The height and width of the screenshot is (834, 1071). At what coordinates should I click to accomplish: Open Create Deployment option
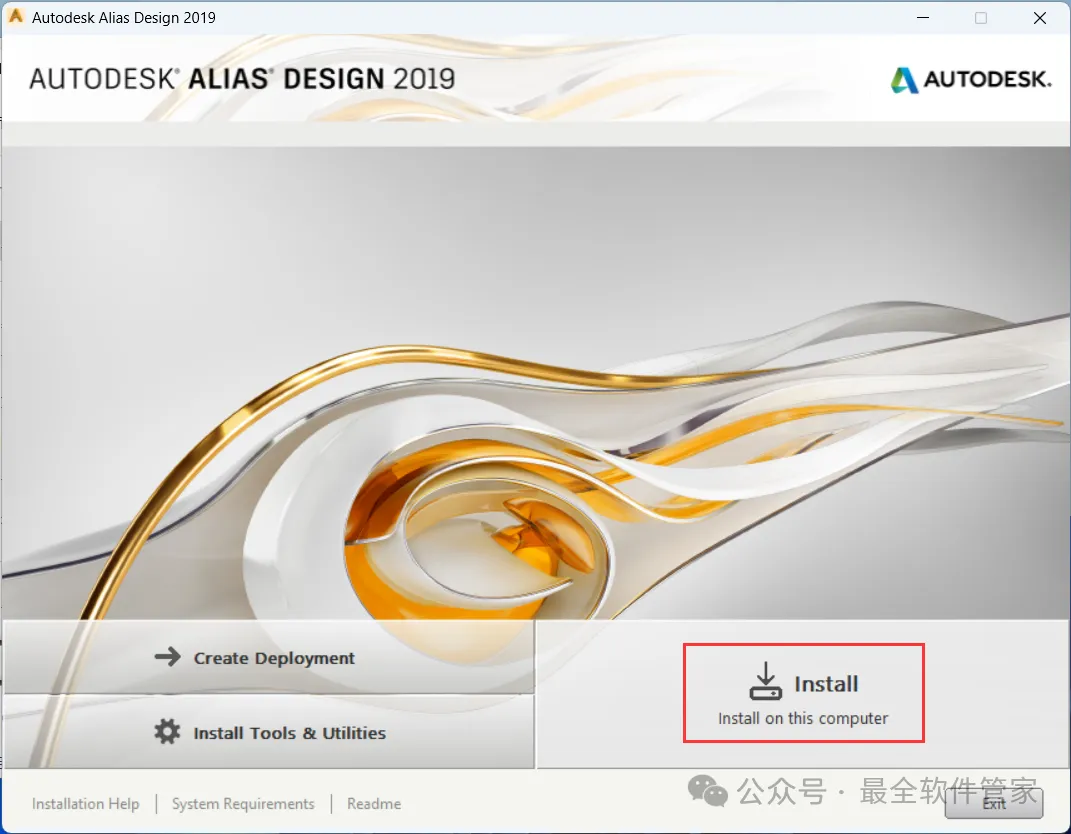[x=268, y=657]
